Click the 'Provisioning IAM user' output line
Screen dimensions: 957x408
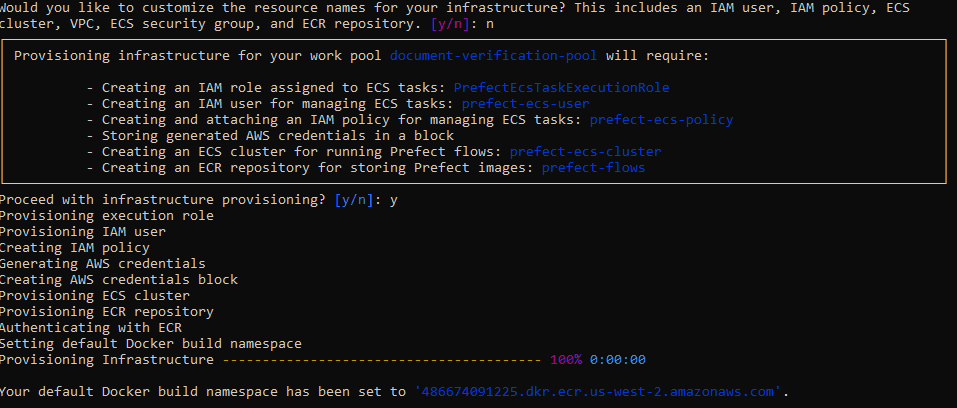[x=83, y=231]
